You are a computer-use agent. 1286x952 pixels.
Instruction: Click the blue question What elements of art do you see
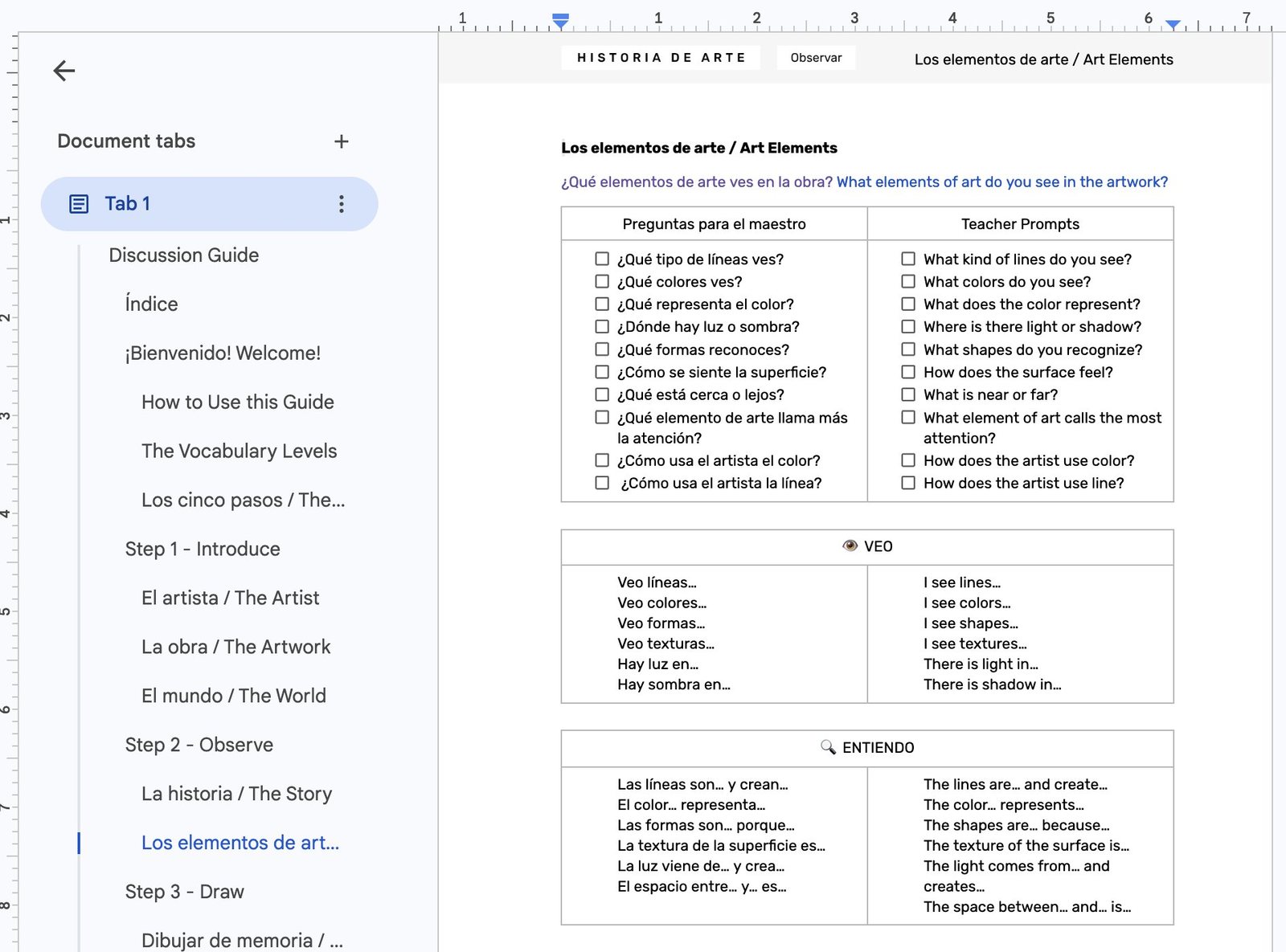(1002, 182)
